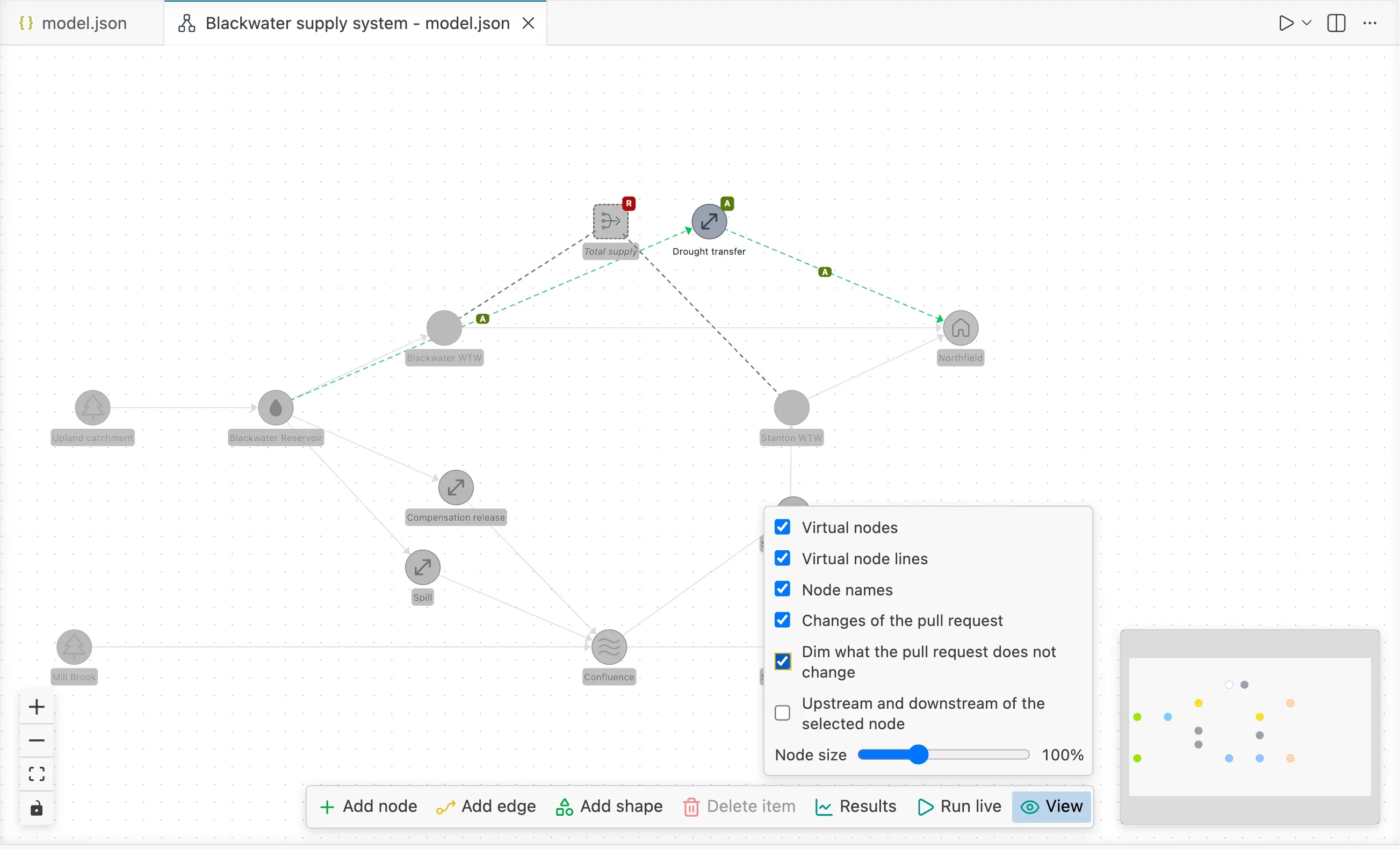Click the run play icon in title bar

tap(1286, 23)
